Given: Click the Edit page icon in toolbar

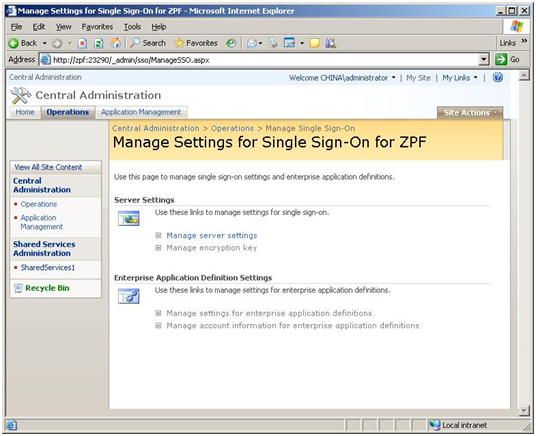Looking at the screenshot, I should pos(289,43).
